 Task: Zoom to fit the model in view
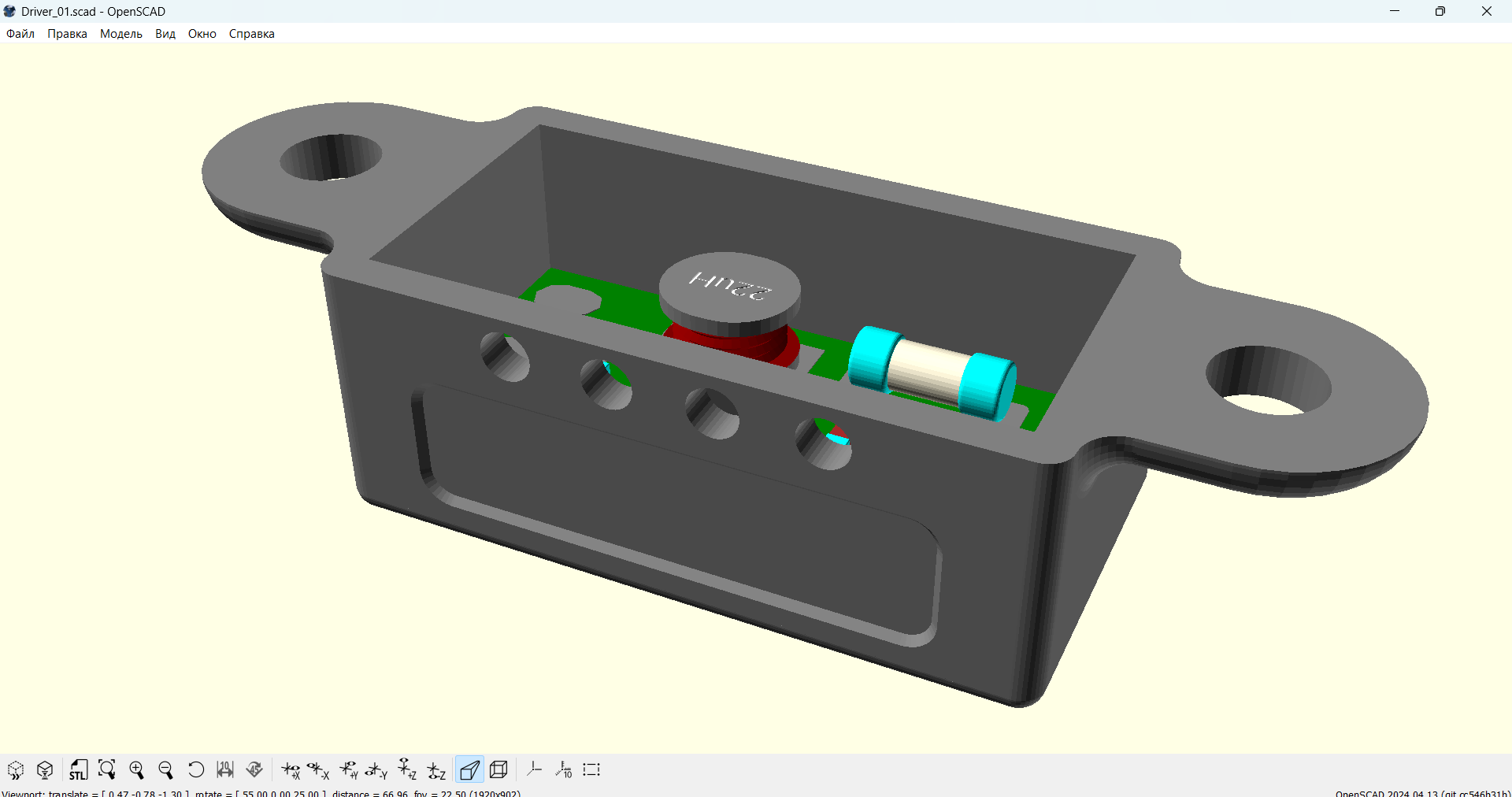coord(107,769)
